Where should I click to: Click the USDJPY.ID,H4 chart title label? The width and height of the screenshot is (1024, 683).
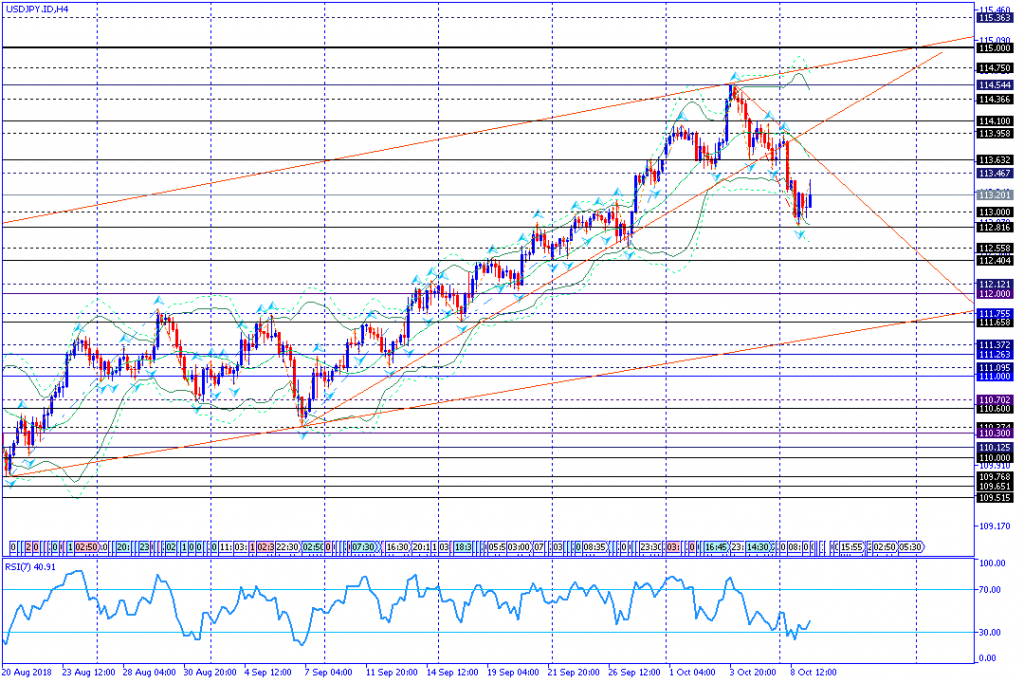(x=35, y=8)
